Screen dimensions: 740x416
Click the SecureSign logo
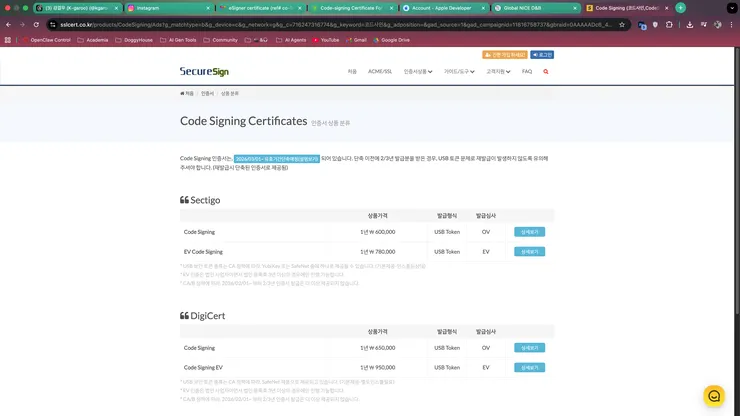[204, 72]
